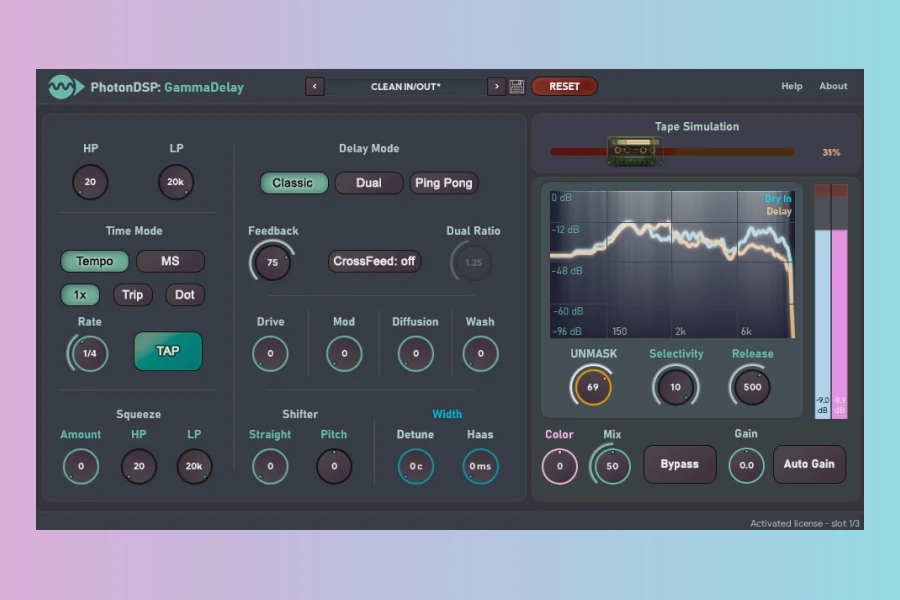
Task: Go to the next preset arrow
Action: click(496, 87)
